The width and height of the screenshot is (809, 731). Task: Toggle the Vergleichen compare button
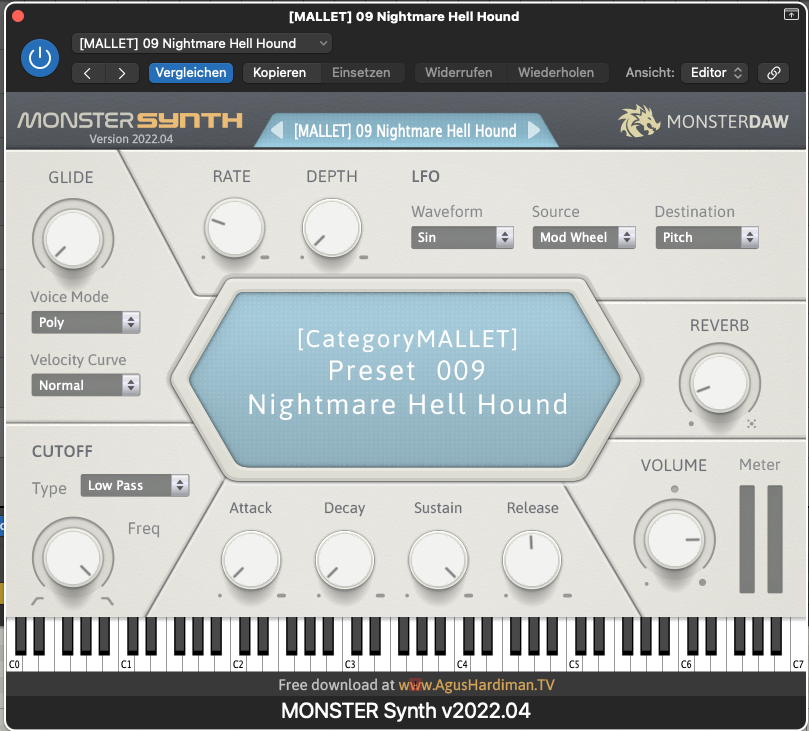click(190, 73)
